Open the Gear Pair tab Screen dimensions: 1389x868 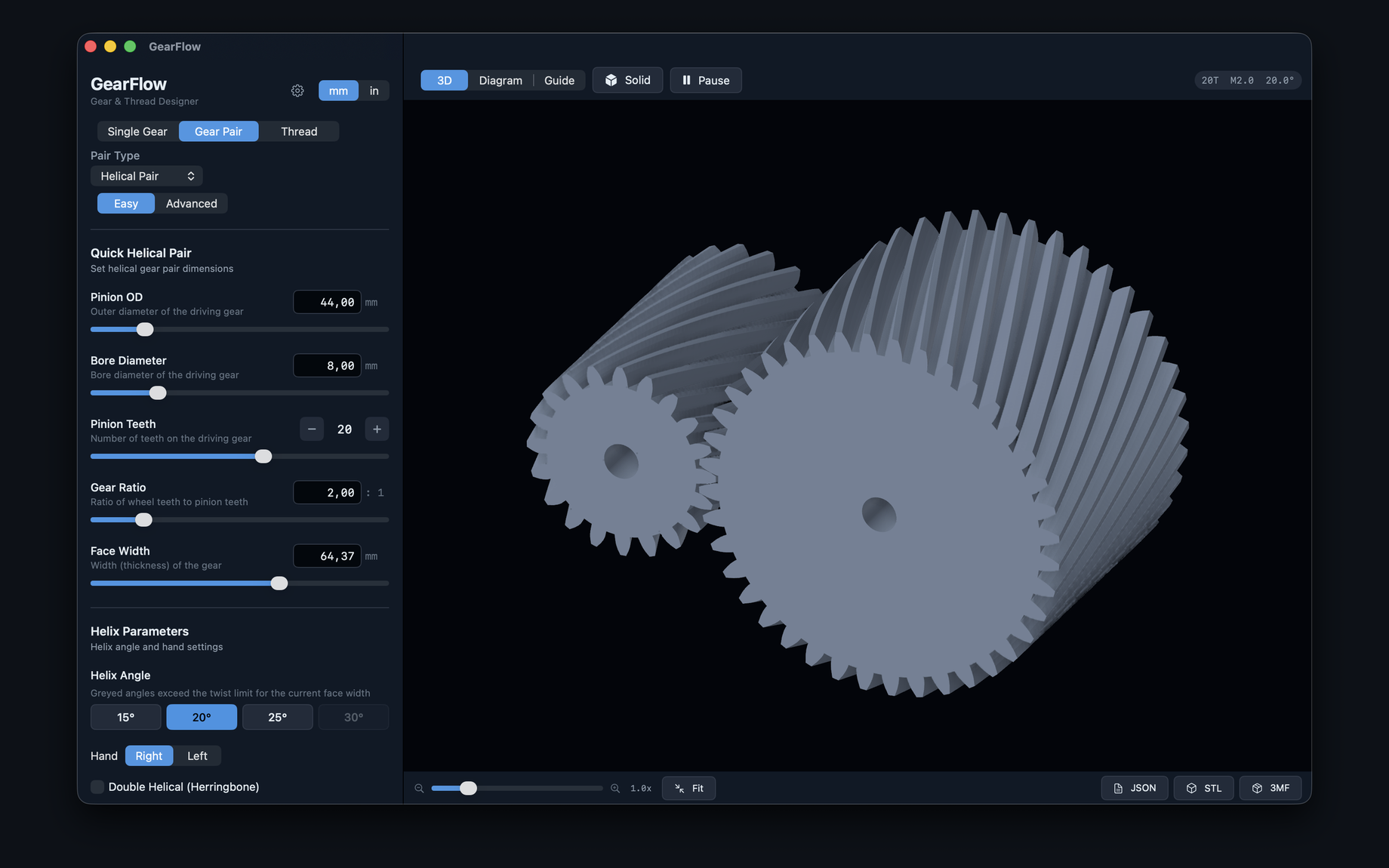tap(219, 131)
